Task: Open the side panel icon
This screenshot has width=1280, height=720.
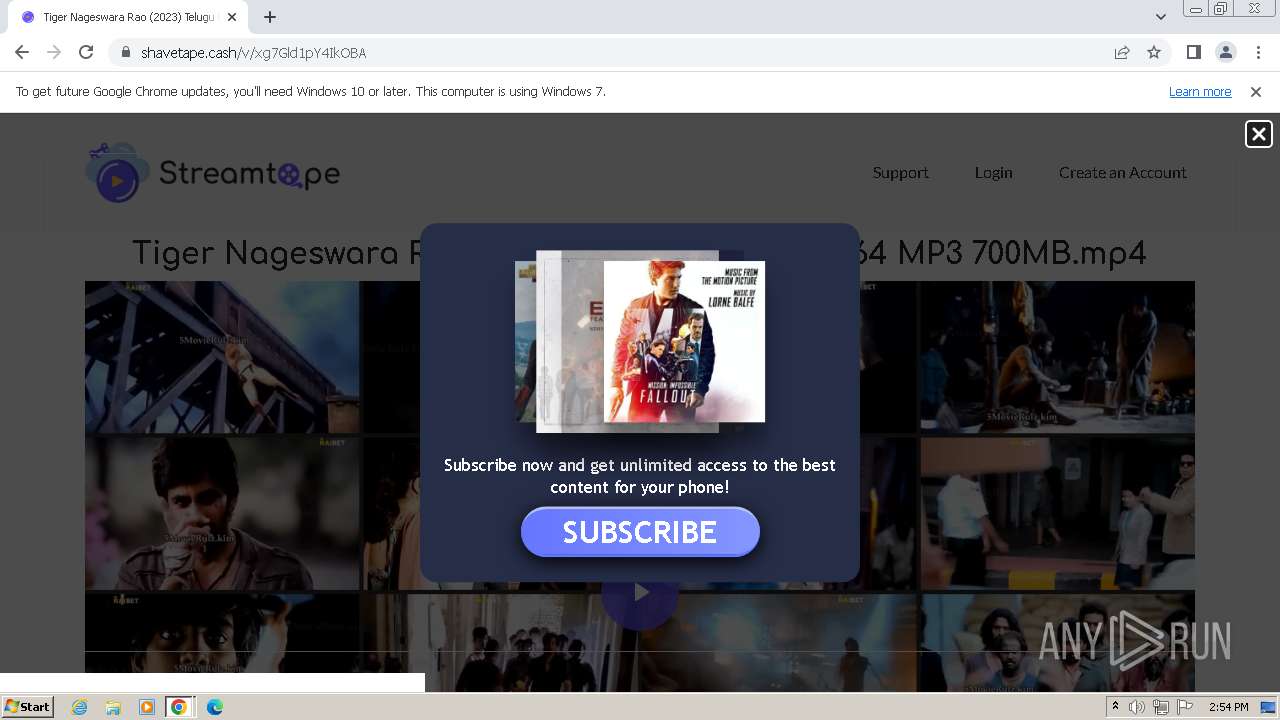Action: (1193, 52)
